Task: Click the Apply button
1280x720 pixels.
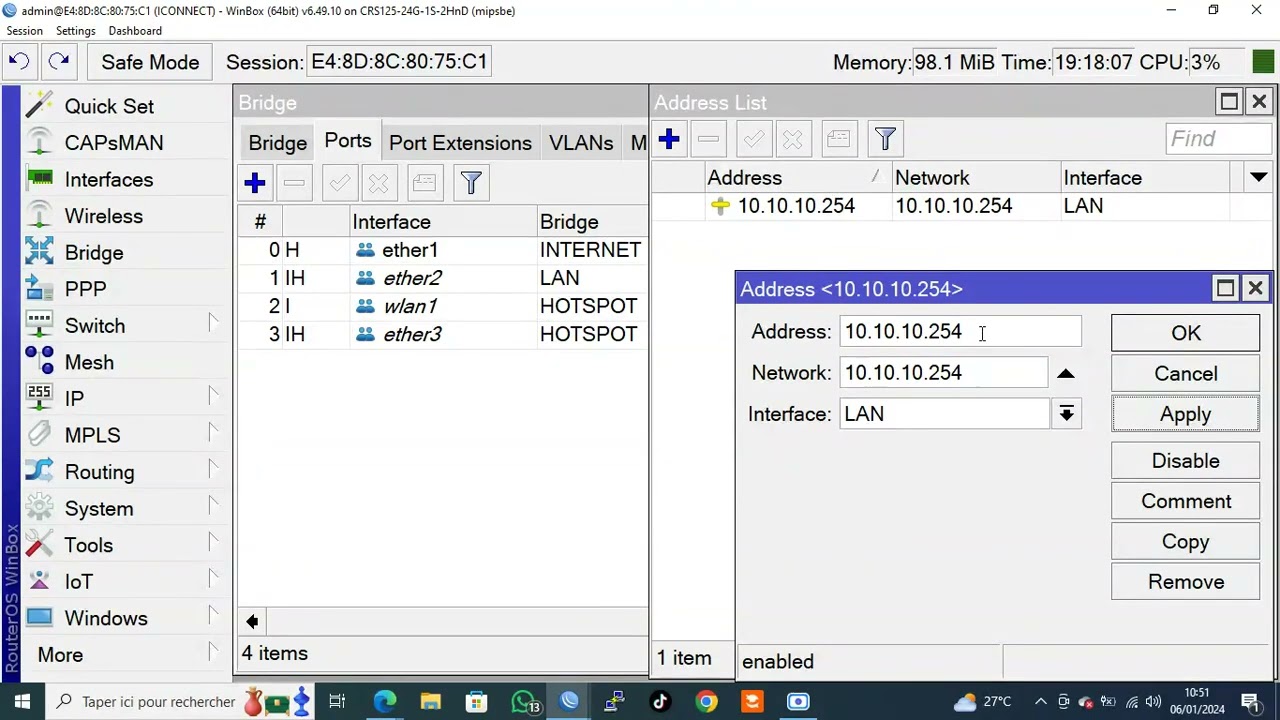Action: tap(1186, 414)
